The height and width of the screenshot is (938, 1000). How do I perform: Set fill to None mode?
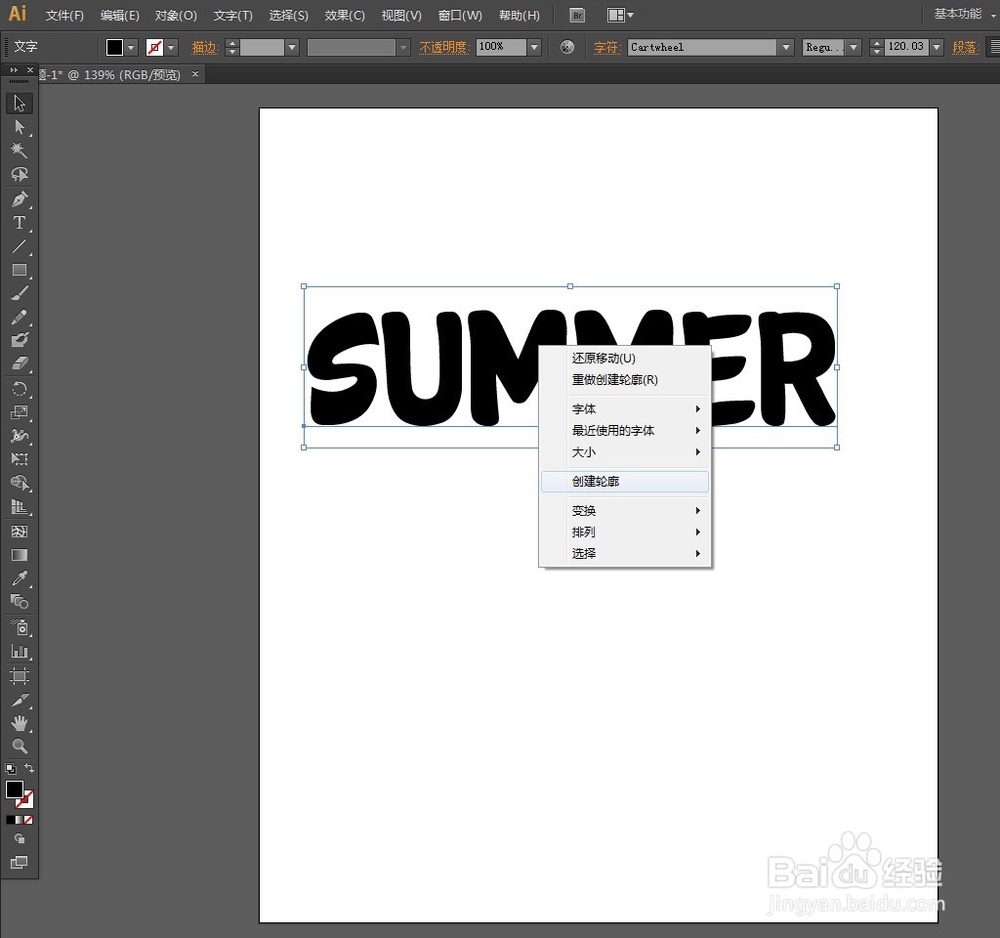tap(28, 820)
